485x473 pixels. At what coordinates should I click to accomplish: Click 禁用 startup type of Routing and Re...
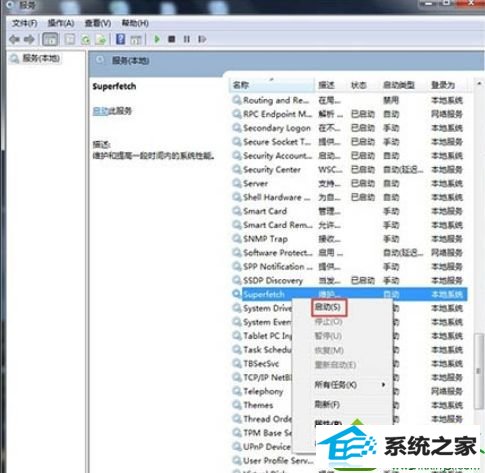coord(391,100)
